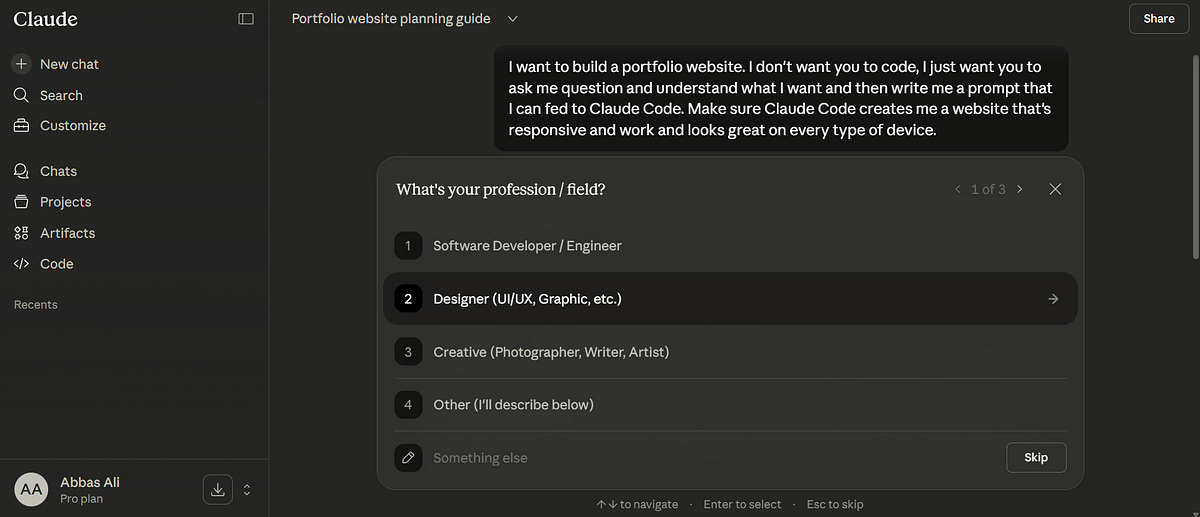Image resolution: width=1200 pixels, height=517 pixels.
Task: Click the Skip button
Action: point(1036,457)
